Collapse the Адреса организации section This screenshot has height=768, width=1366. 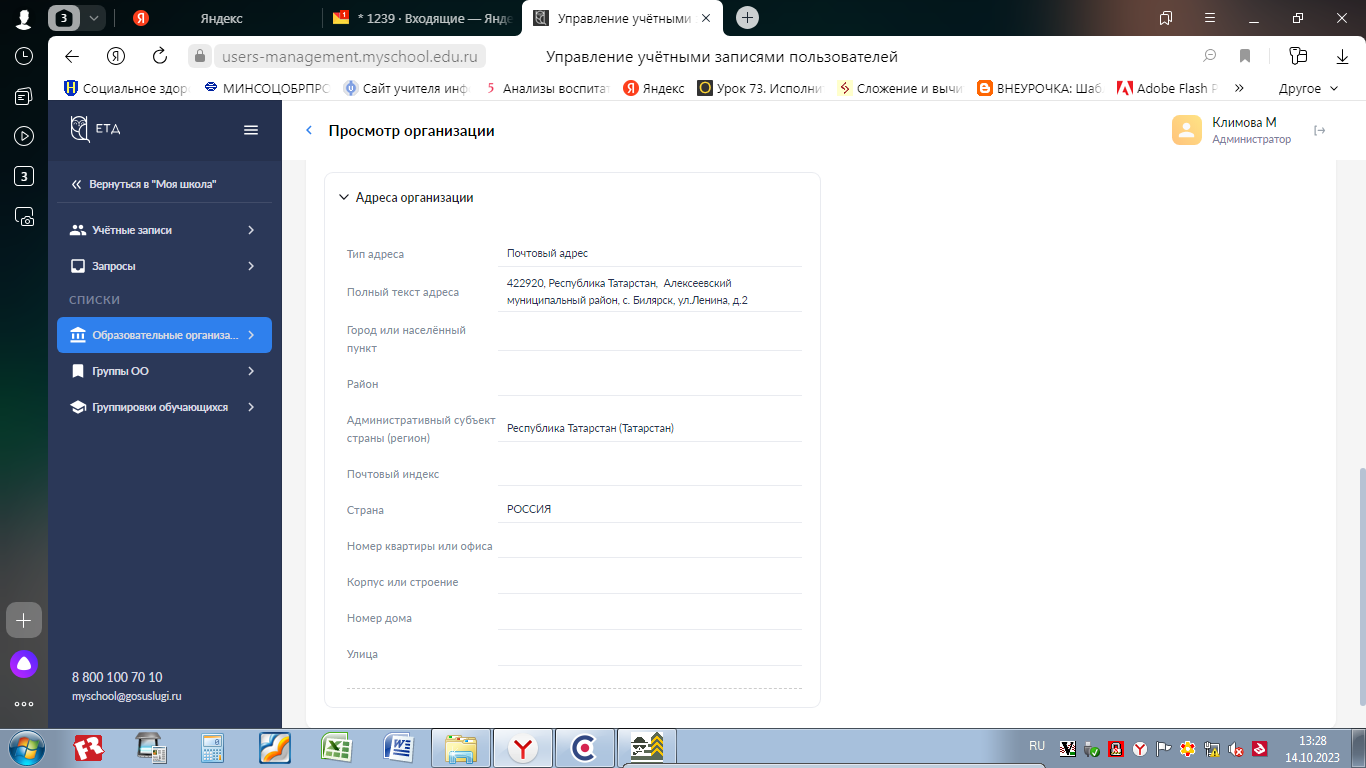(x=343, y=198)
